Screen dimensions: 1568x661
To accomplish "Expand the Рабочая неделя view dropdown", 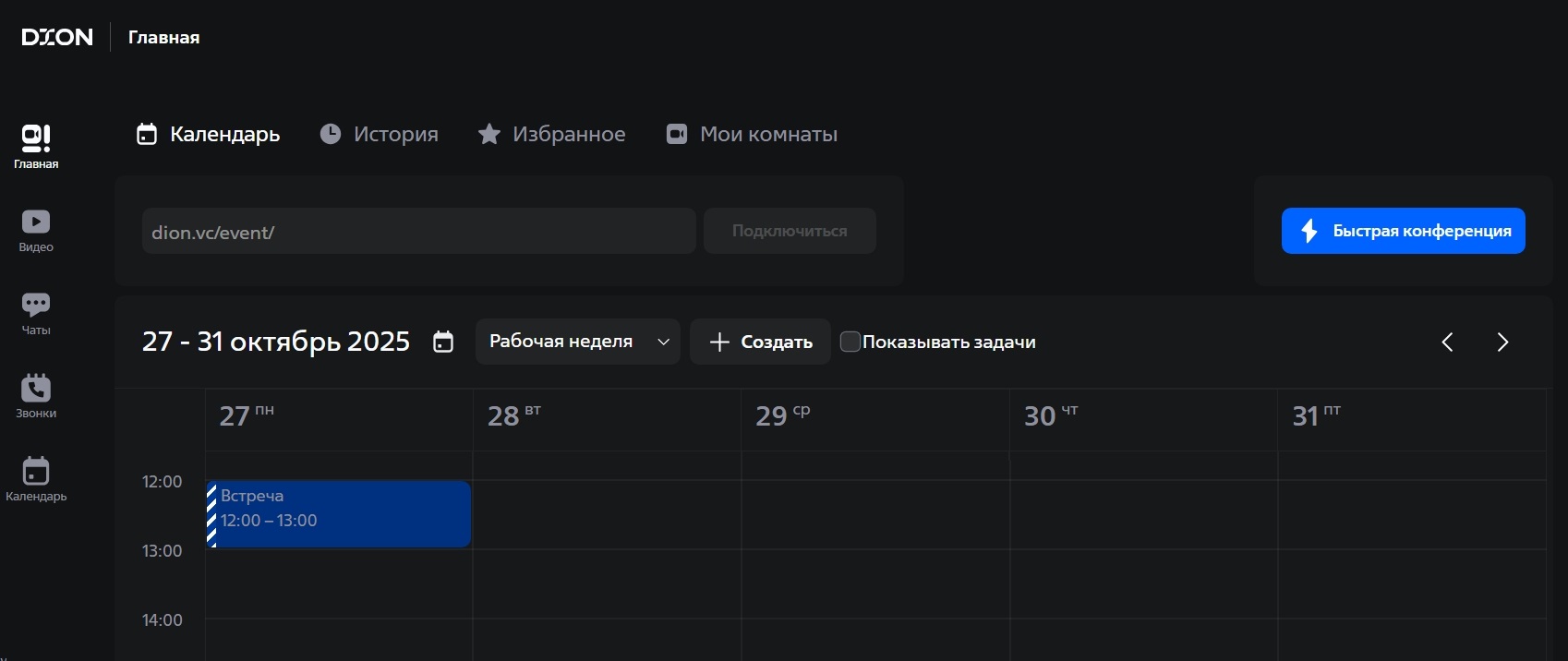I will tap(578, 342).
